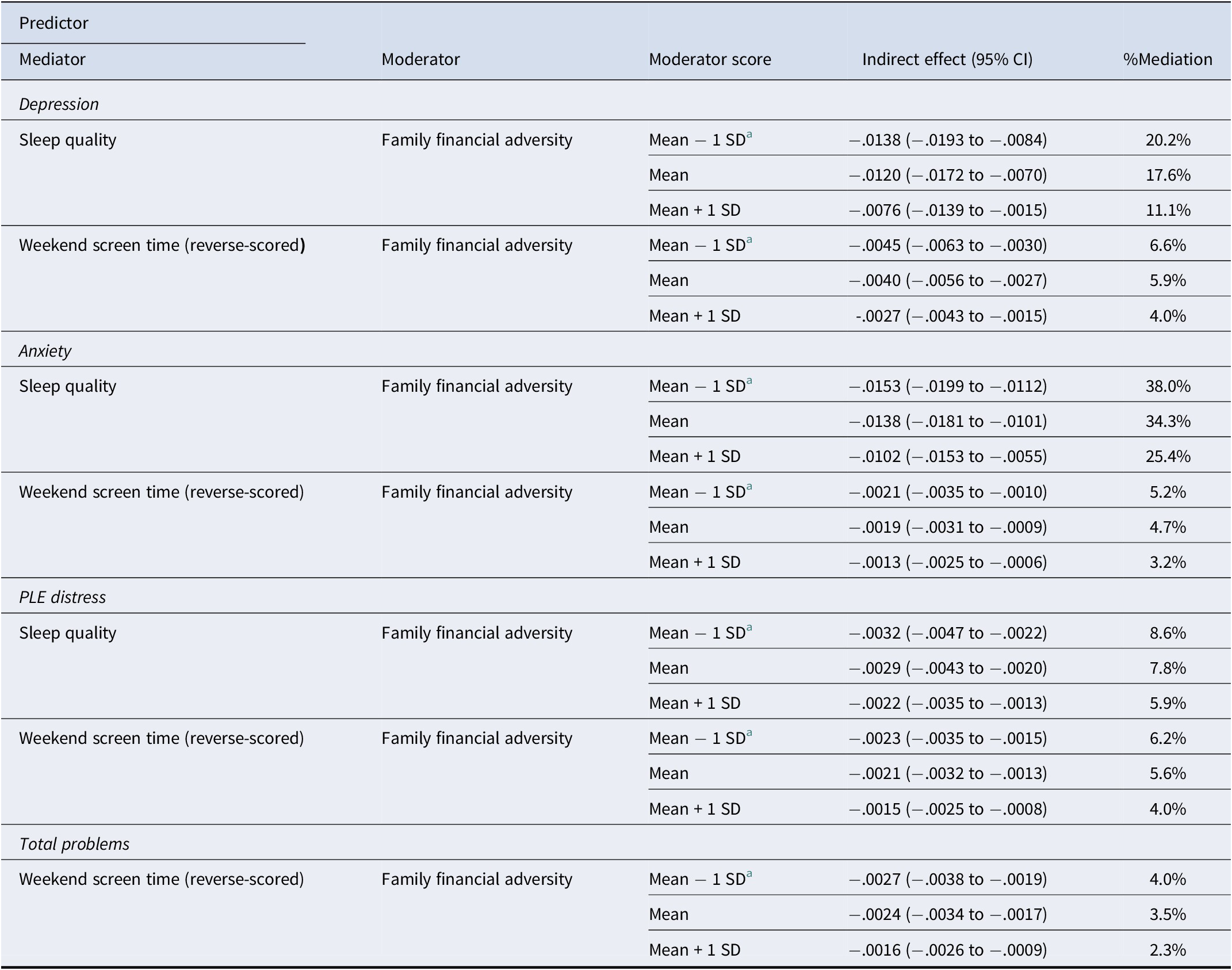1232x970 pixels.
Task: Click the Moderator score column header
Action: click(710, 59)
